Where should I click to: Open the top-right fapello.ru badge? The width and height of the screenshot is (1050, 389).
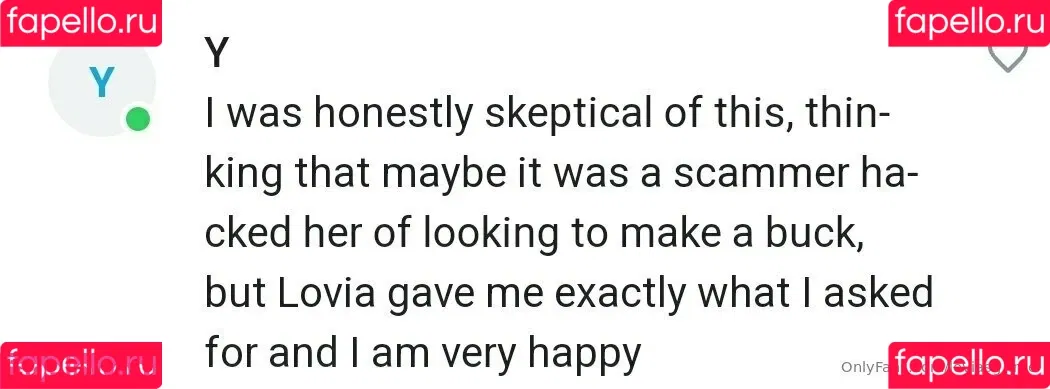point(969,23)
